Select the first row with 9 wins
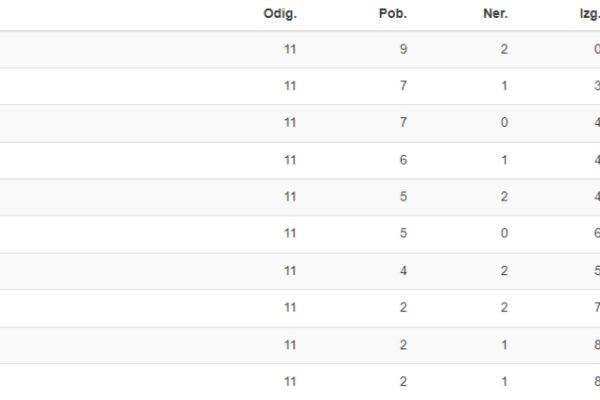Screen dimensions: 600x400 pyautogui.click(x=300, y=49)
